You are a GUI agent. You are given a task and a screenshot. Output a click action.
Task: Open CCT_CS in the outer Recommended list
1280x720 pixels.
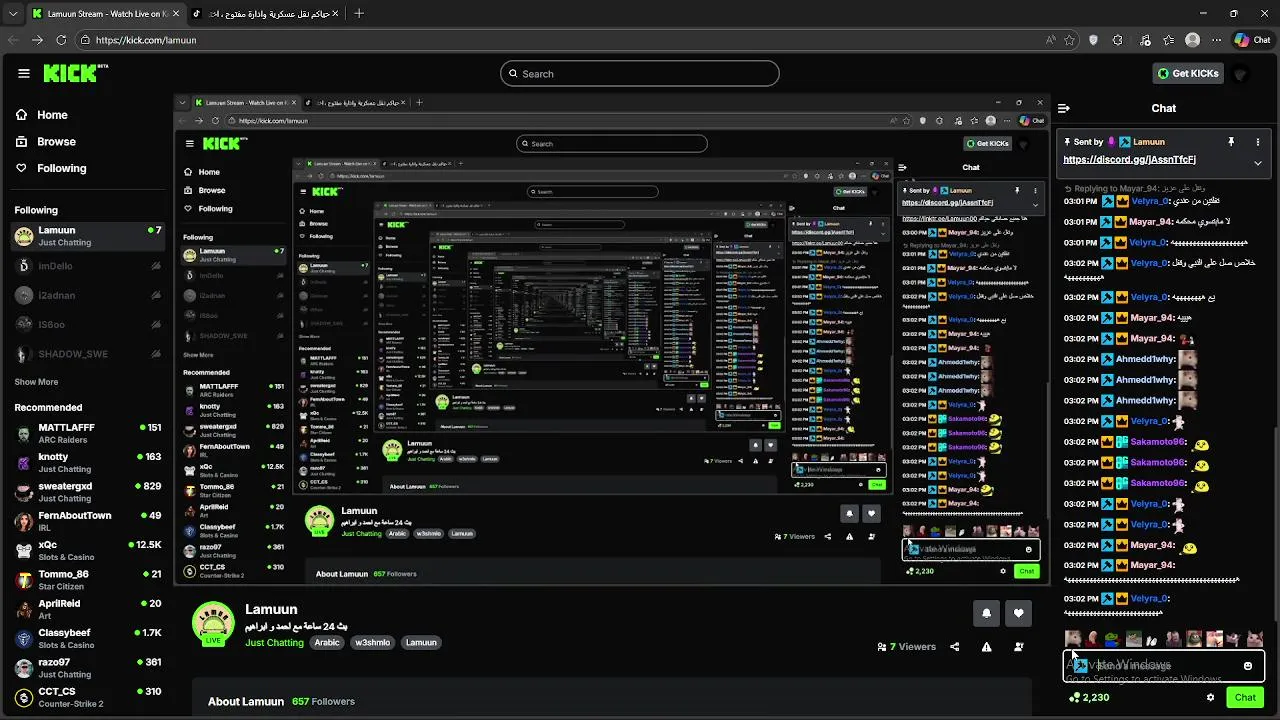(x=88, y=697)
